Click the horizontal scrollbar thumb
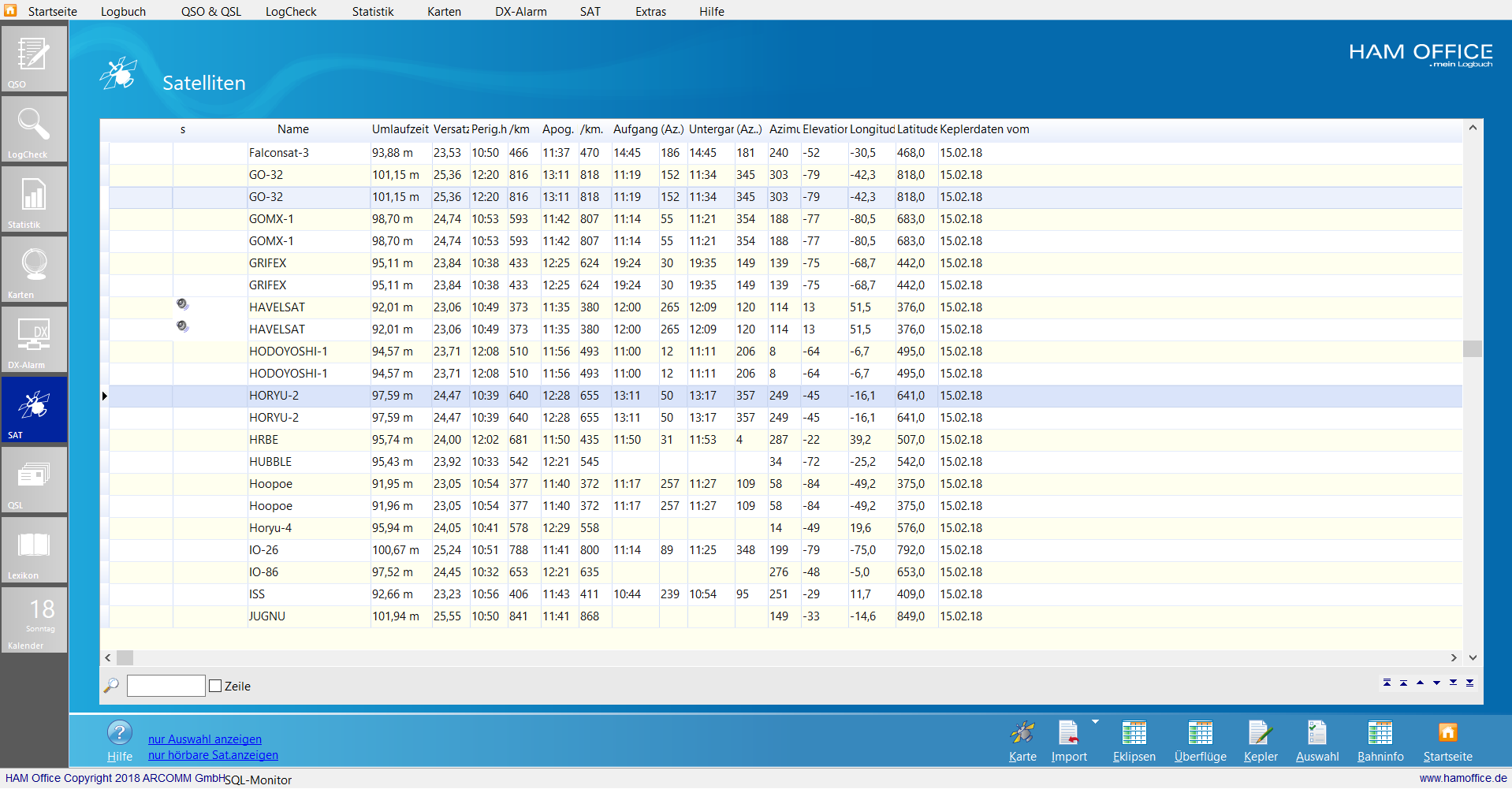Viewport: 1512px width, 789px height. pyautogui.click(x=125, y=657)
